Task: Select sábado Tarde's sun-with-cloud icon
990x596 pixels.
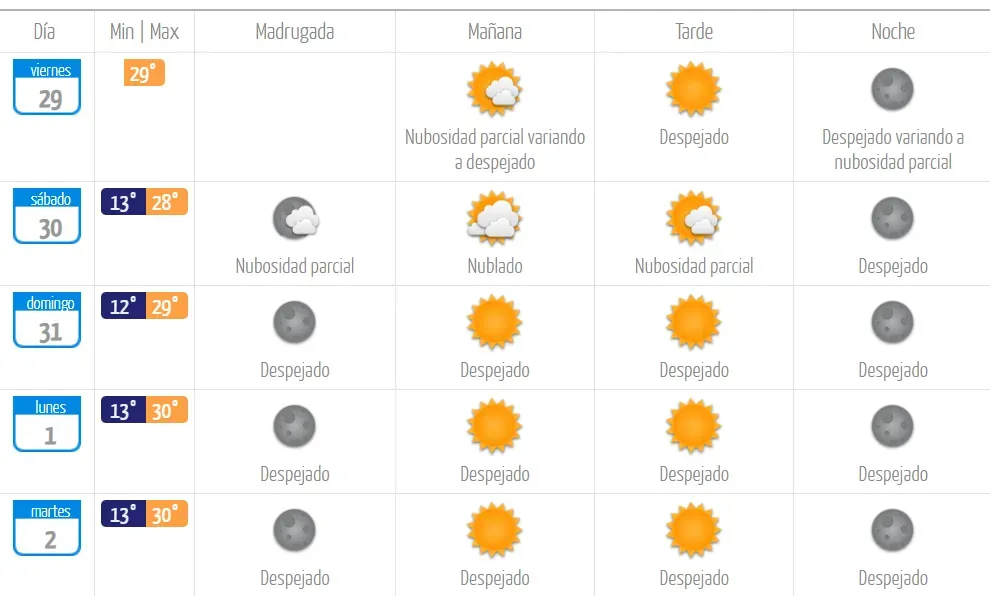Action: point(693,219)
